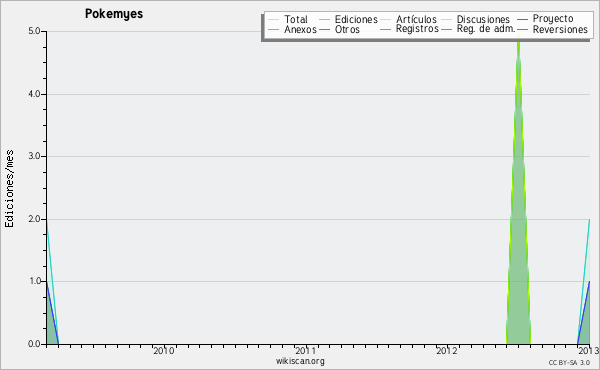Click the 2.0 y-axis value
This screenshot has height=370, width=600.
tap(34, 219)
